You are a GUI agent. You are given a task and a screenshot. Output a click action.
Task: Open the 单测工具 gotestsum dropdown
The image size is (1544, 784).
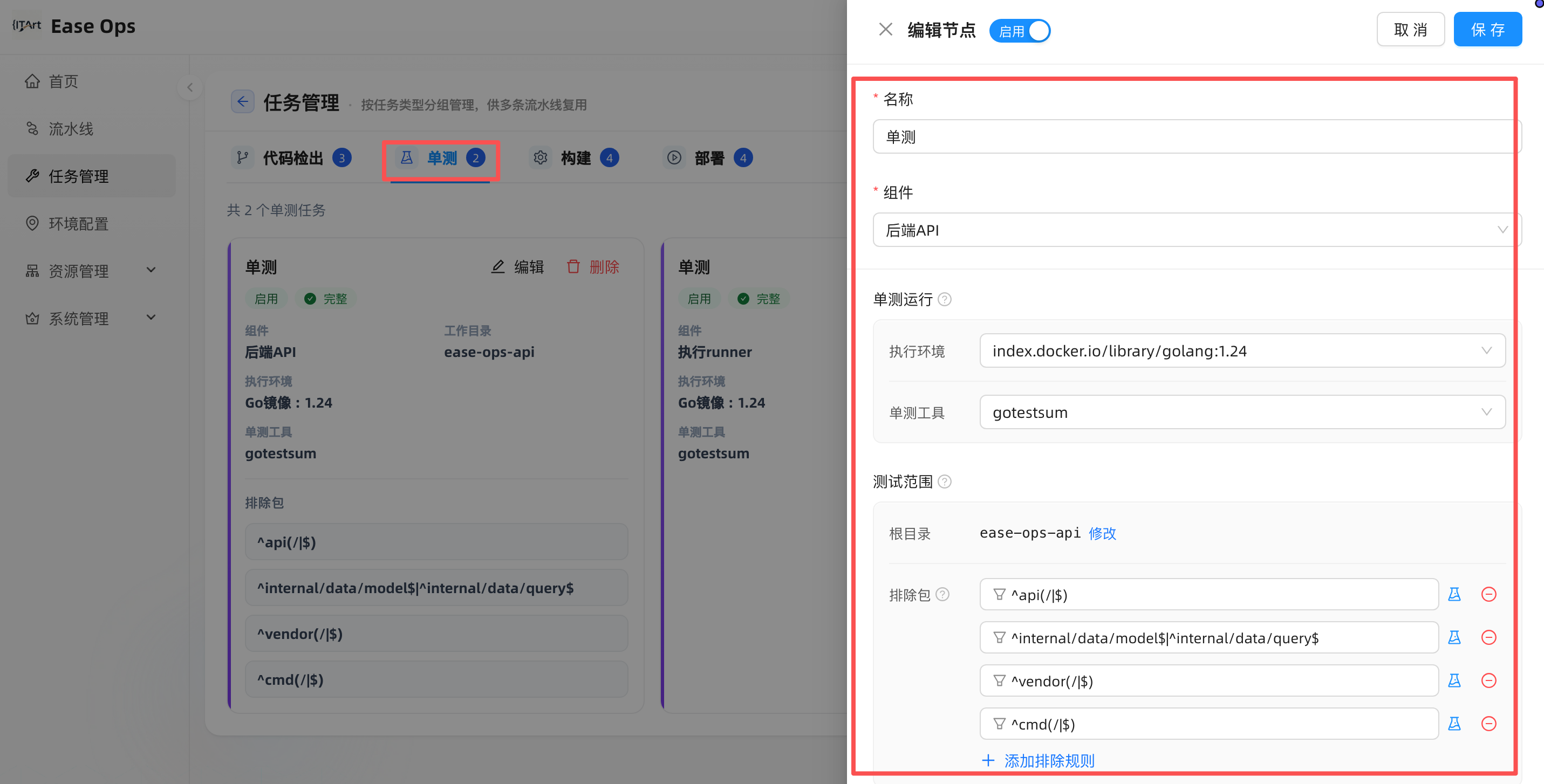point(1242,412)
